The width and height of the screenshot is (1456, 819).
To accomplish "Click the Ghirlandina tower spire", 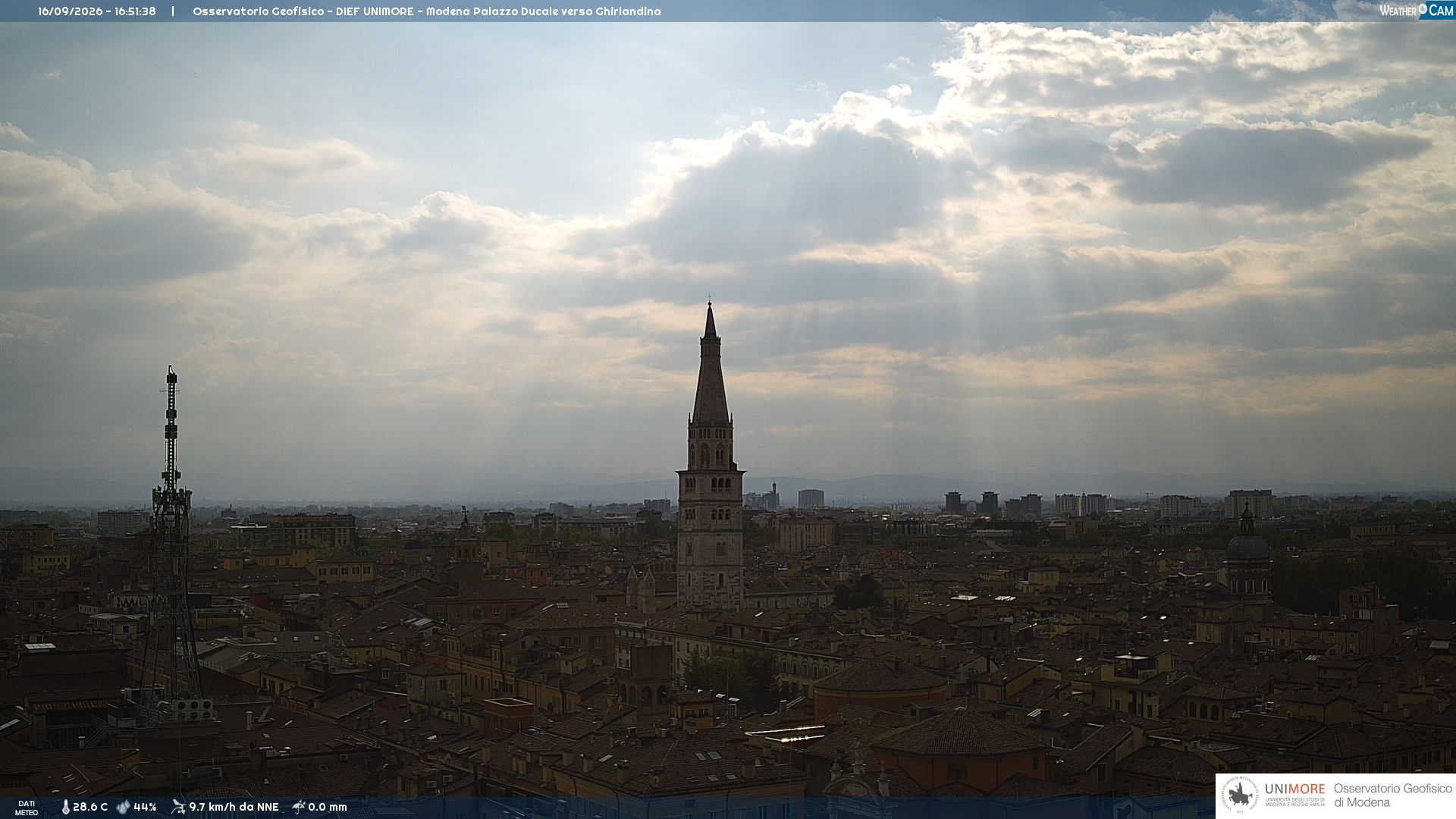I will pyautogui.click(x=711, y=364).
